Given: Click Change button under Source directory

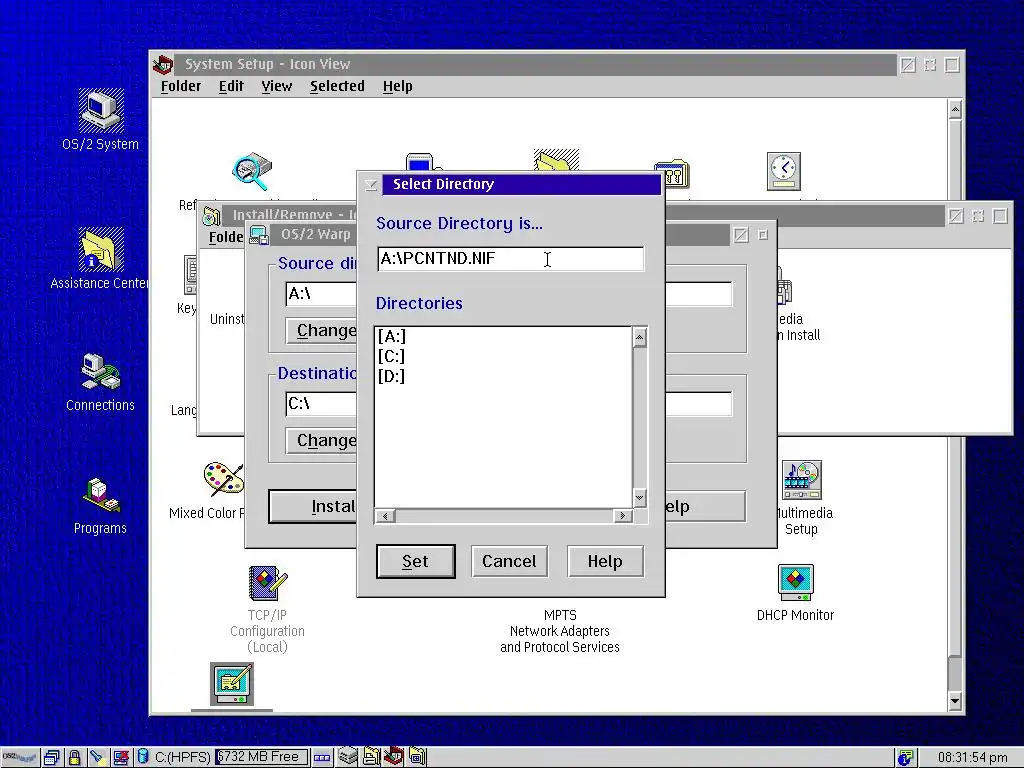Looking at the screenshot, I should click(x=322, y=330).
